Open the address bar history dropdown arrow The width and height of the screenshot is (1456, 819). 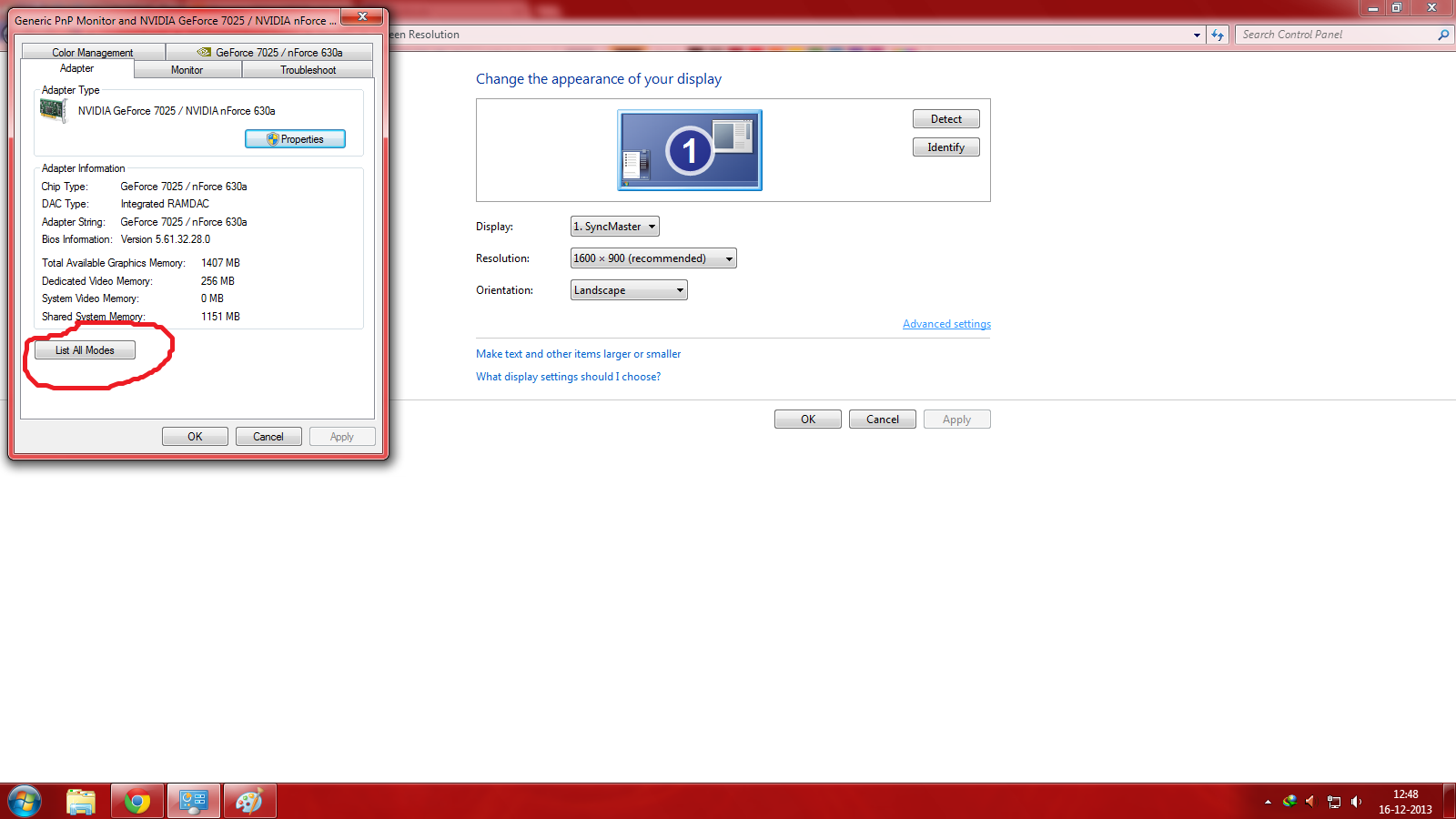[x=1197, y=35]
